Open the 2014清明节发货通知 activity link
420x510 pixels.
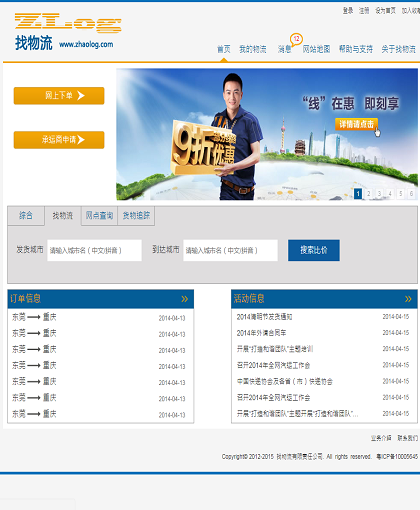[x=264, y=317]
